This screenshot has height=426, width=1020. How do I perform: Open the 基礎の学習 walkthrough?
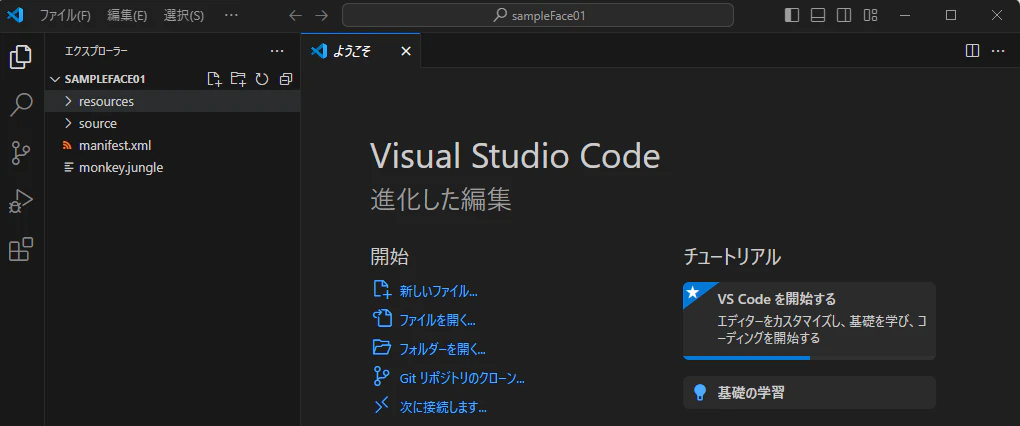tap(809, 392)
